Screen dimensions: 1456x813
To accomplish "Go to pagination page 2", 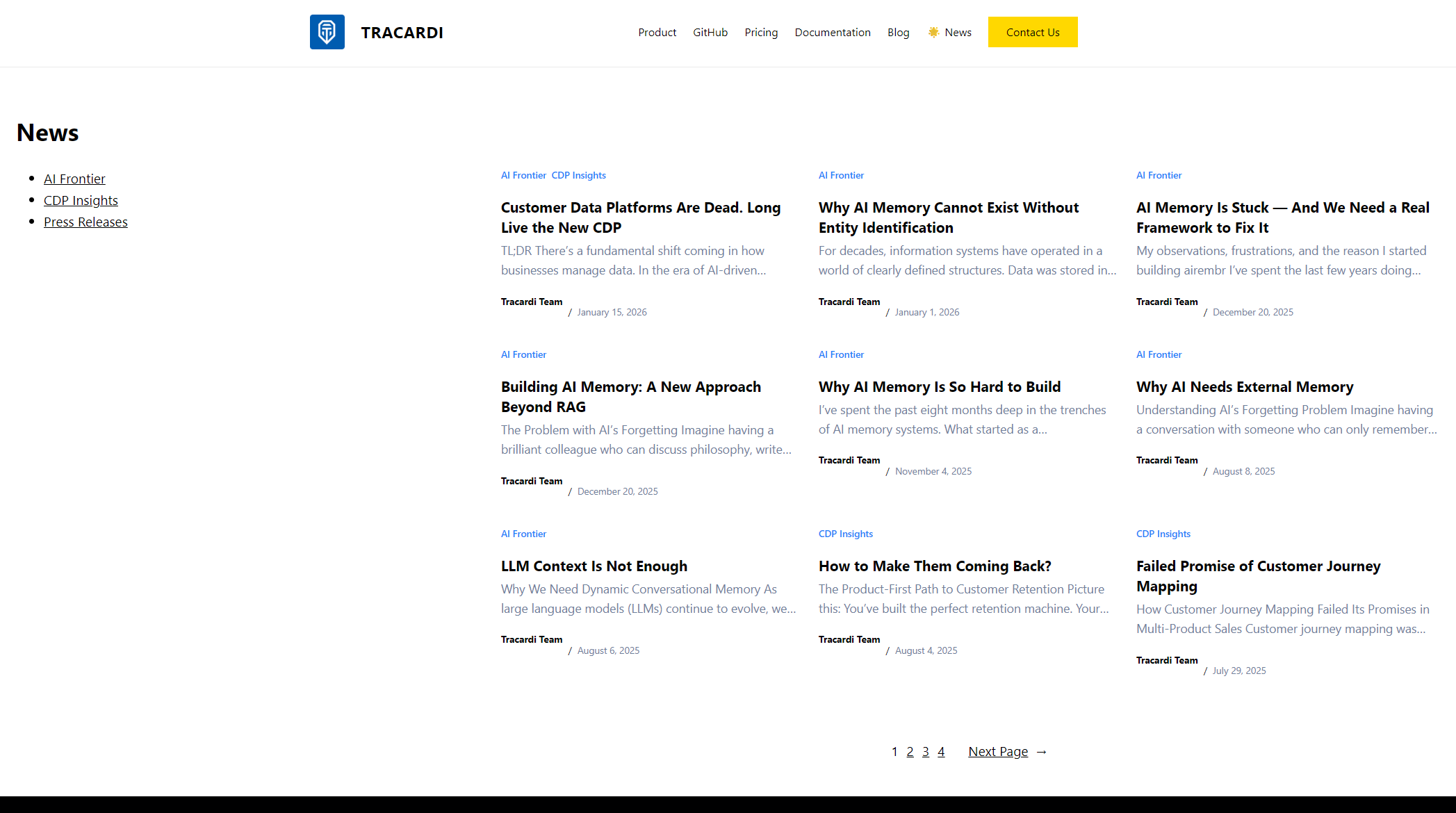I will coord(910,752).
